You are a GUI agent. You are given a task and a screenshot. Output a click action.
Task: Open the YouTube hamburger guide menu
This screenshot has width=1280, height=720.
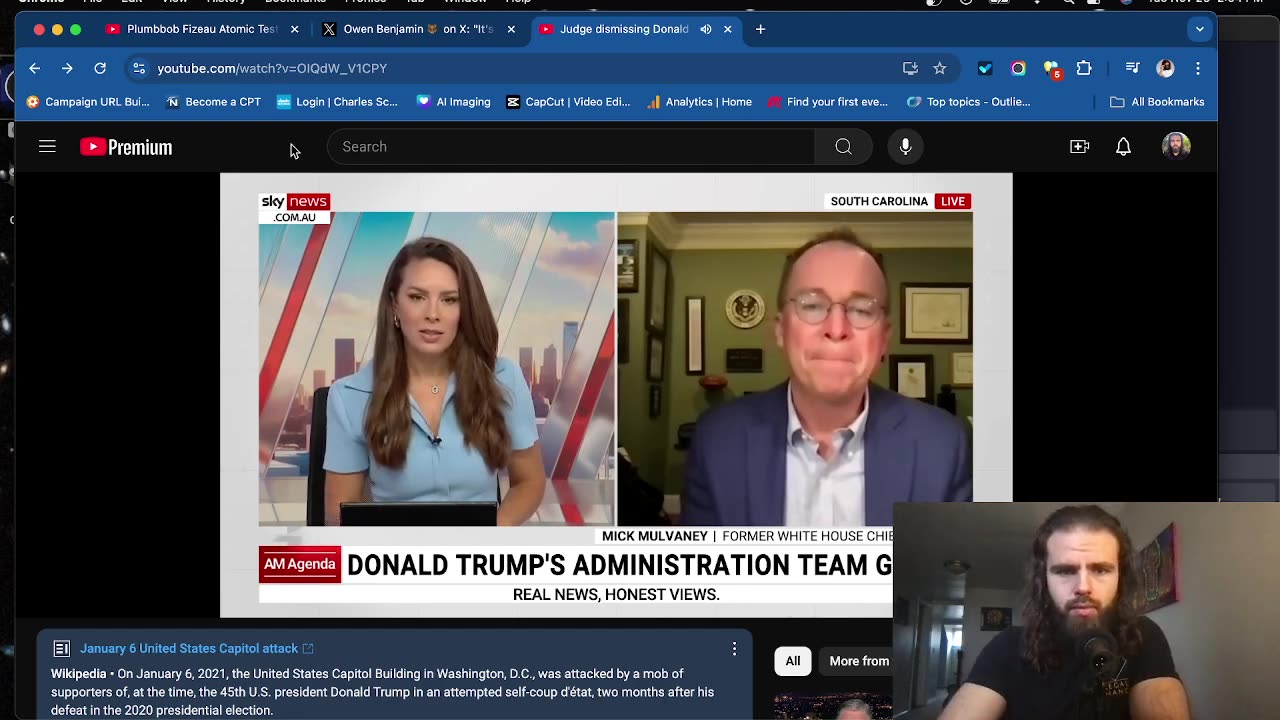coord(47,147)
